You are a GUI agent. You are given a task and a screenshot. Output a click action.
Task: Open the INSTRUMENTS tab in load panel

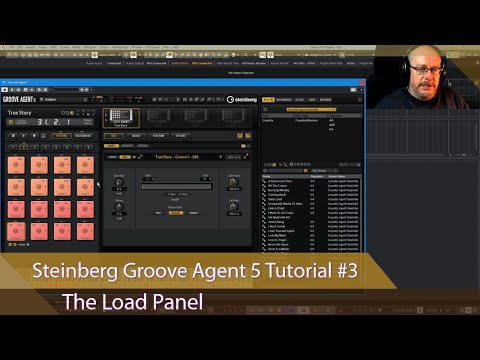pos(284,99)
